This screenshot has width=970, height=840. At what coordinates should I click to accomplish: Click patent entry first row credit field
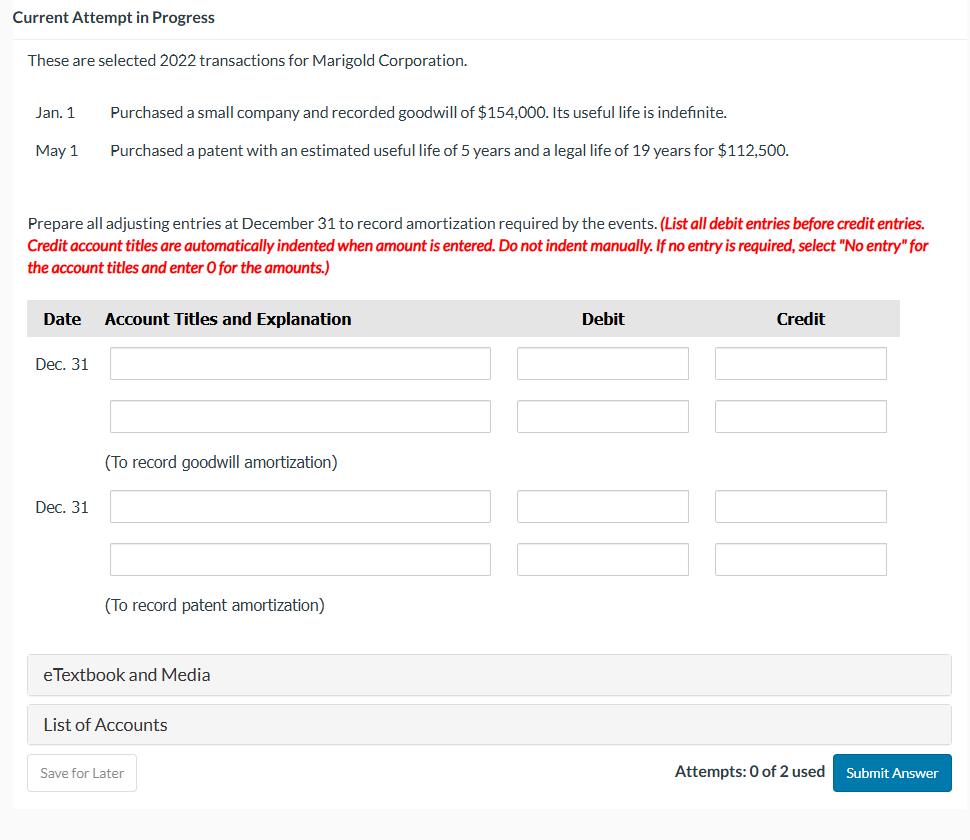tap(801, 507)
